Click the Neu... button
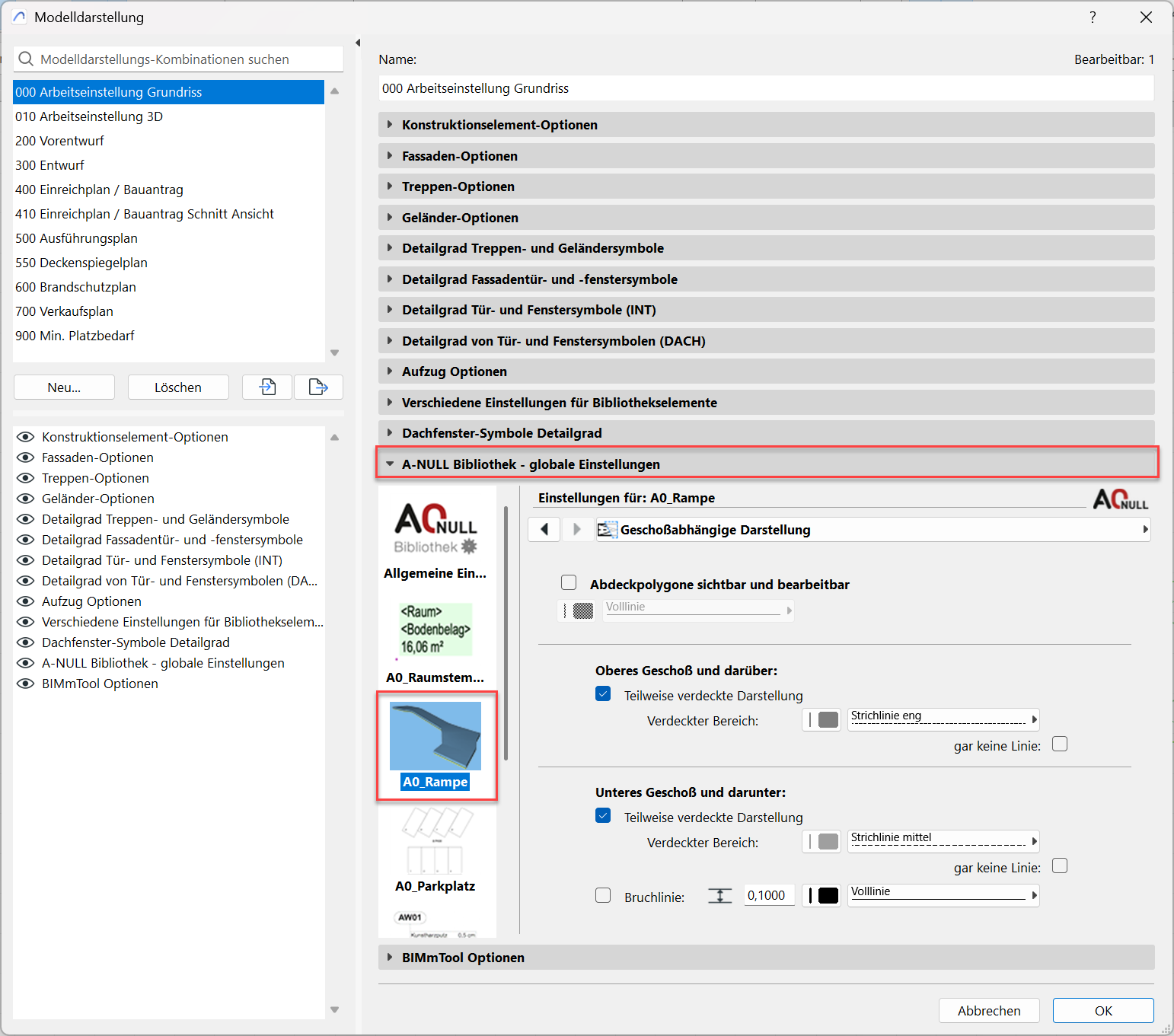Viewport: 1174px width, 1036px height. click(64, 387)
